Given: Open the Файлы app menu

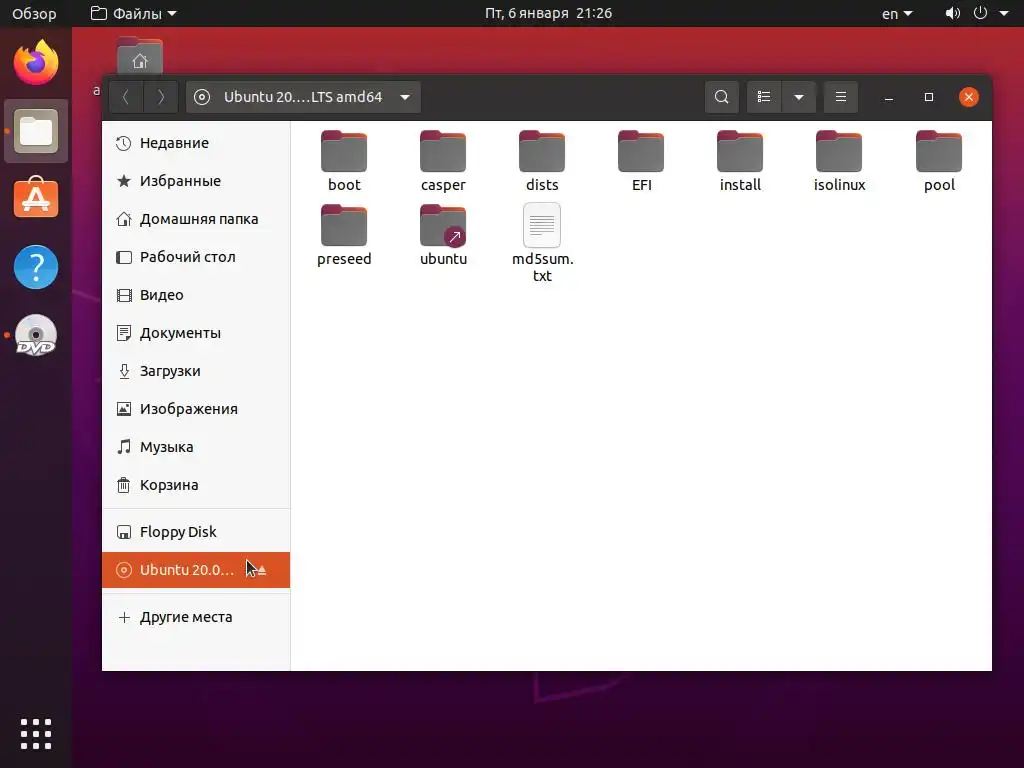Looking at the screenshot, I should coord(134,13).
